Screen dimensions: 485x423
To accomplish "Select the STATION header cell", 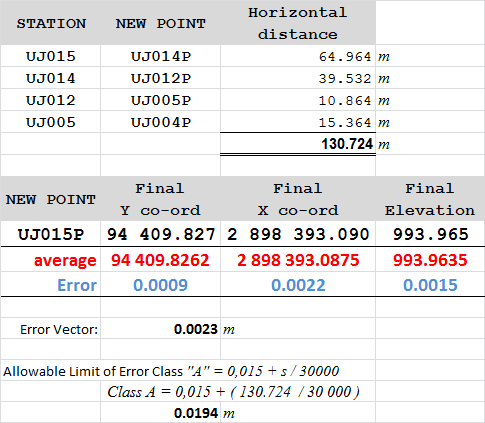I will pyautogui.click(x=51, y=23).
